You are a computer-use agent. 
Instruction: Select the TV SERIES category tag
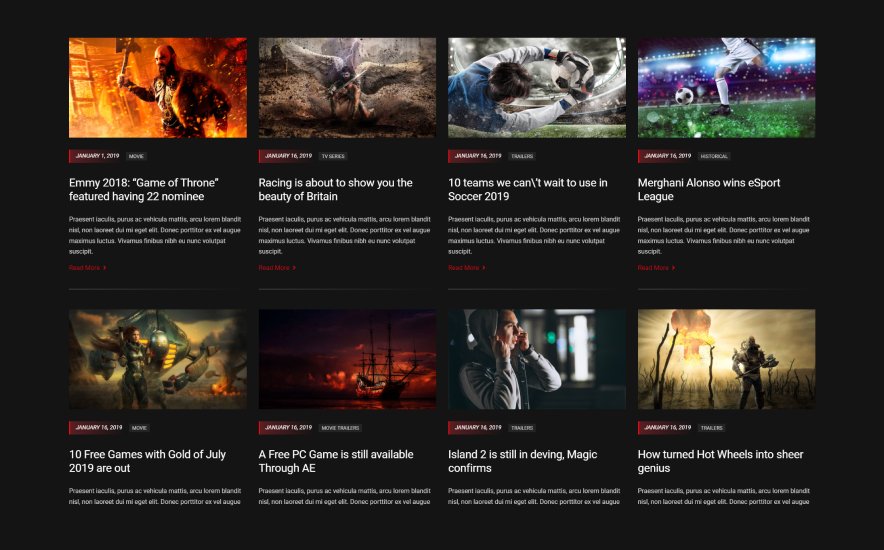point(333,156)
